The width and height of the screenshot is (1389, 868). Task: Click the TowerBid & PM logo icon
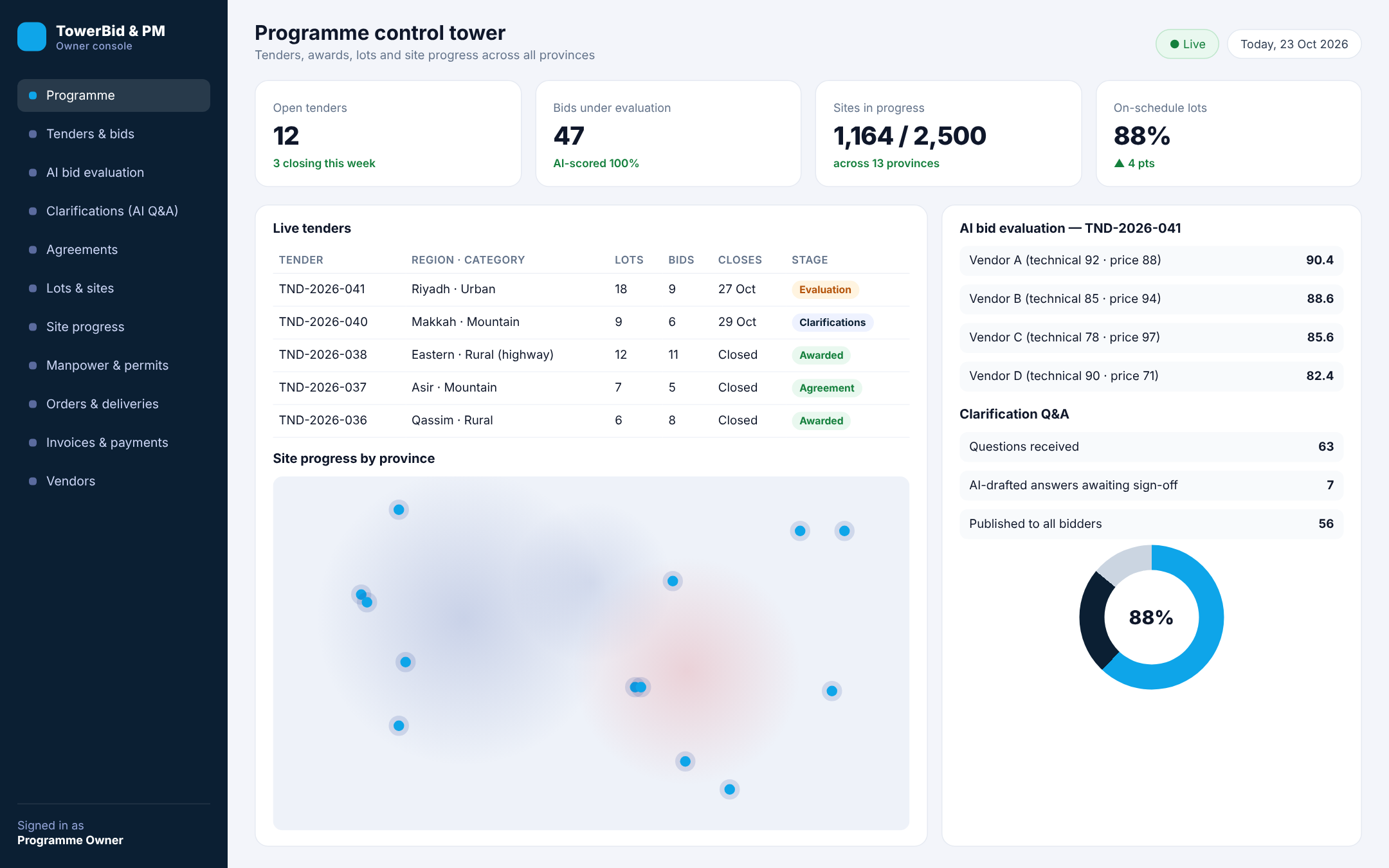32,37
